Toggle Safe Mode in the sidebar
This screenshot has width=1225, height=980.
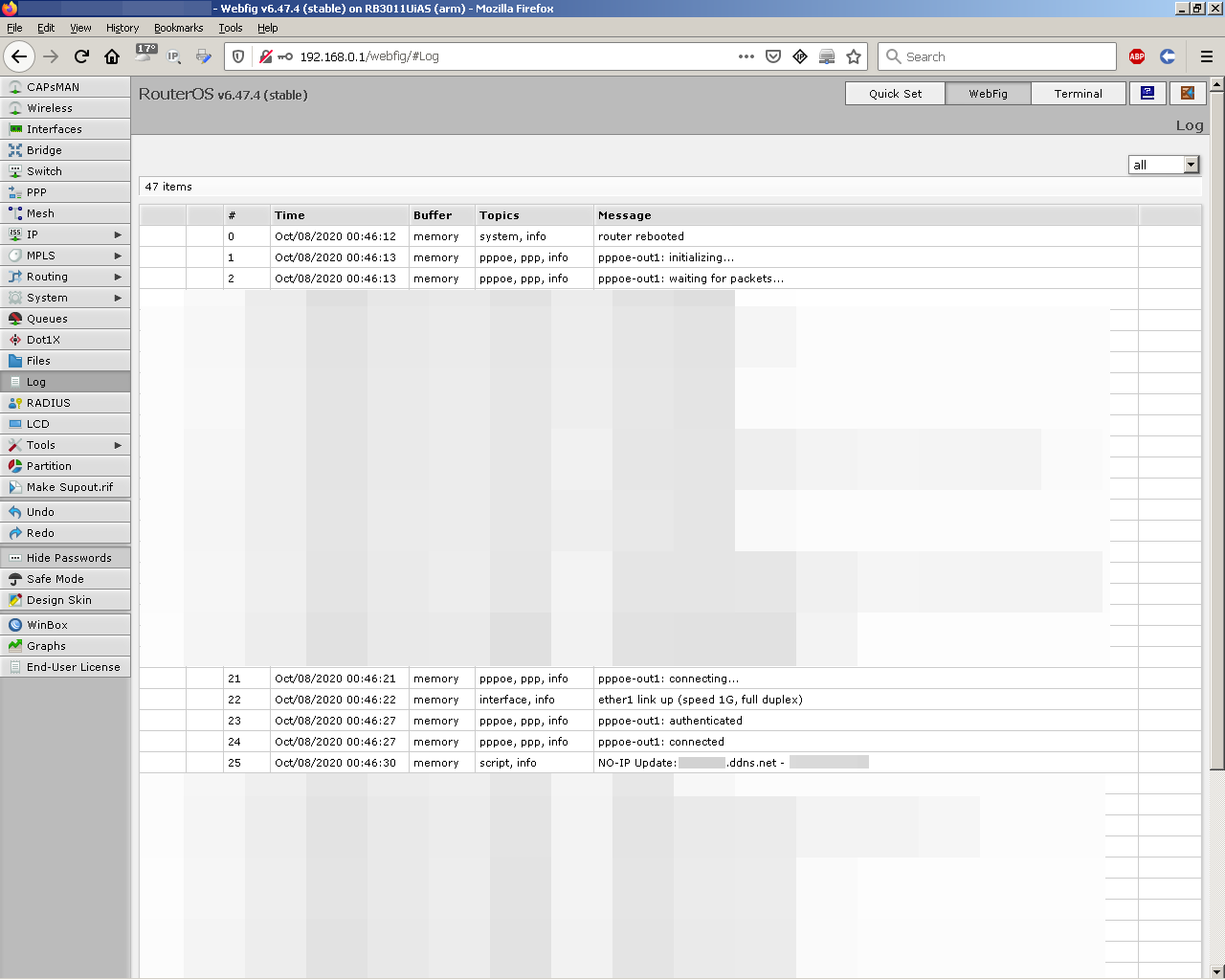point(65,579)
